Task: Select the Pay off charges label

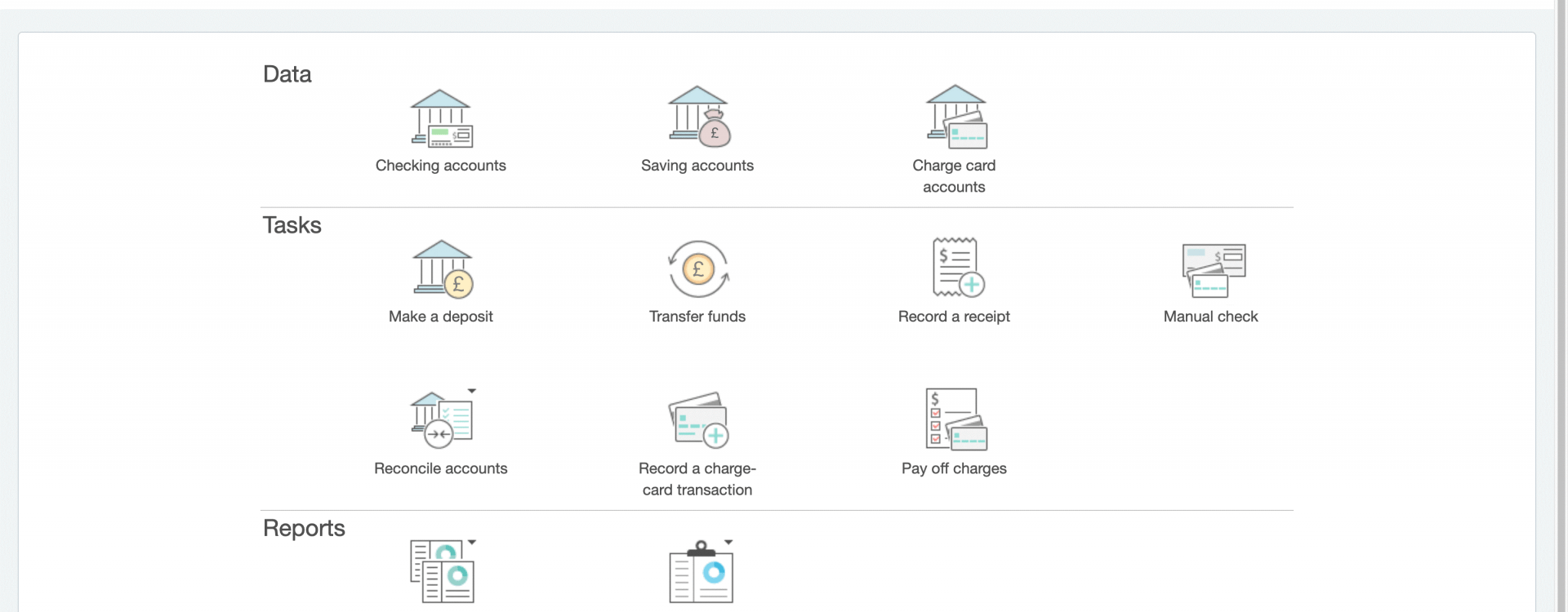Action: click(954, 468)
